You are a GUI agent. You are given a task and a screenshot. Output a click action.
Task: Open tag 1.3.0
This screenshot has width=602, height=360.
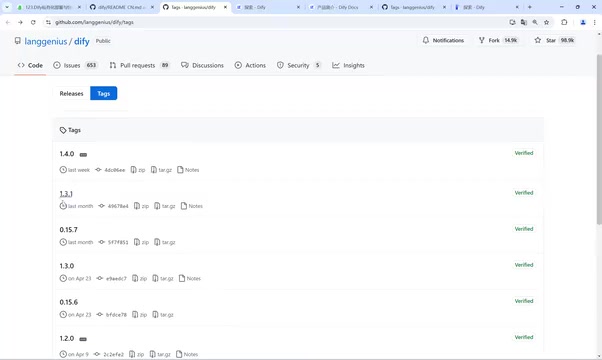tap(67, 266)
